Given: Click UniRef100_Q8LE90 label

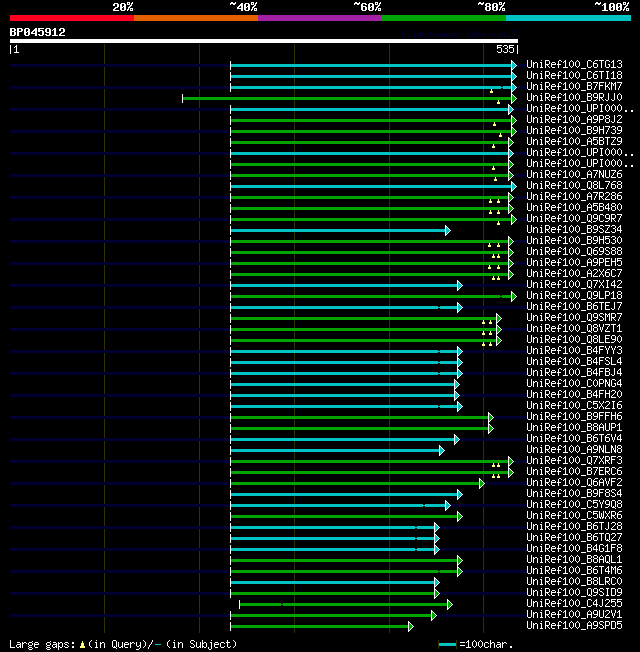Looking at the screenshot, I should pyautogui.click(x=574, y=339).
